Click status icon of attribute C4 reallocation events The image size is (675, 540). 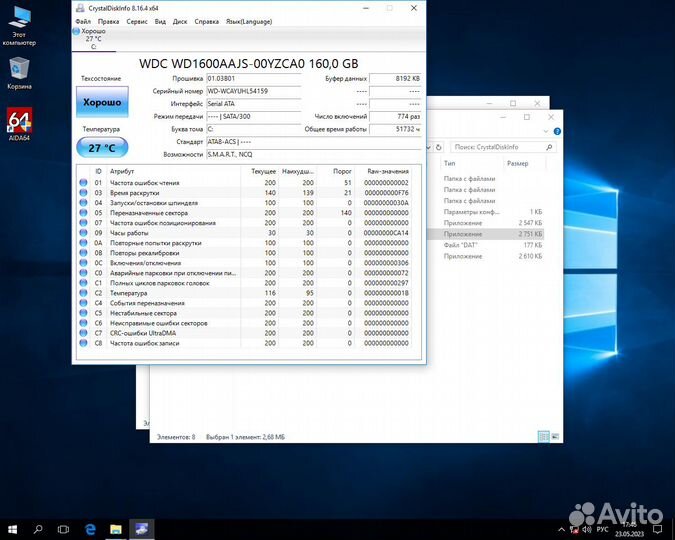(84, 303)
